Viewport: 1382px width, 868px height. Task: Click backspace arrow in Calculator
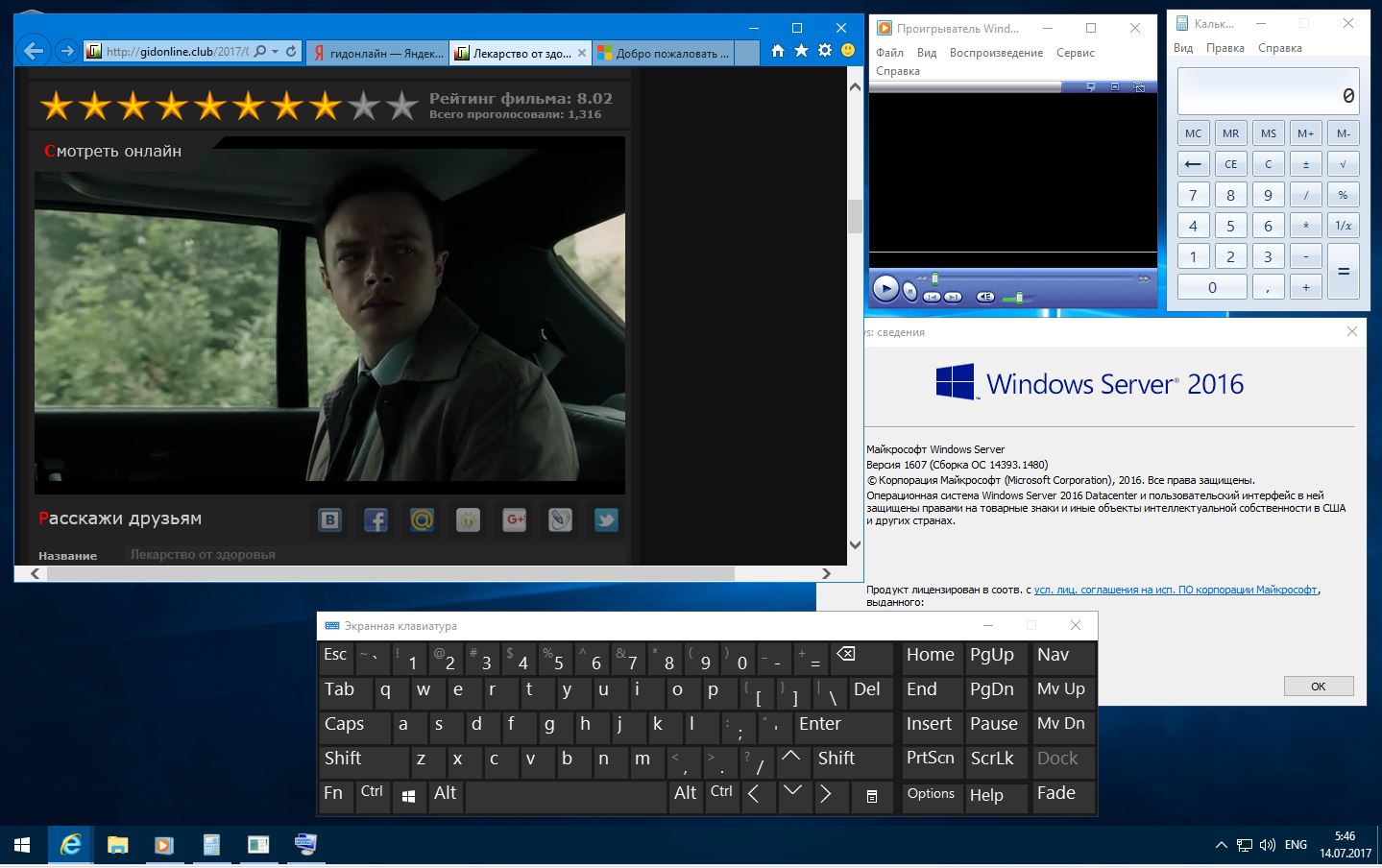click(x=1193, y=164)
